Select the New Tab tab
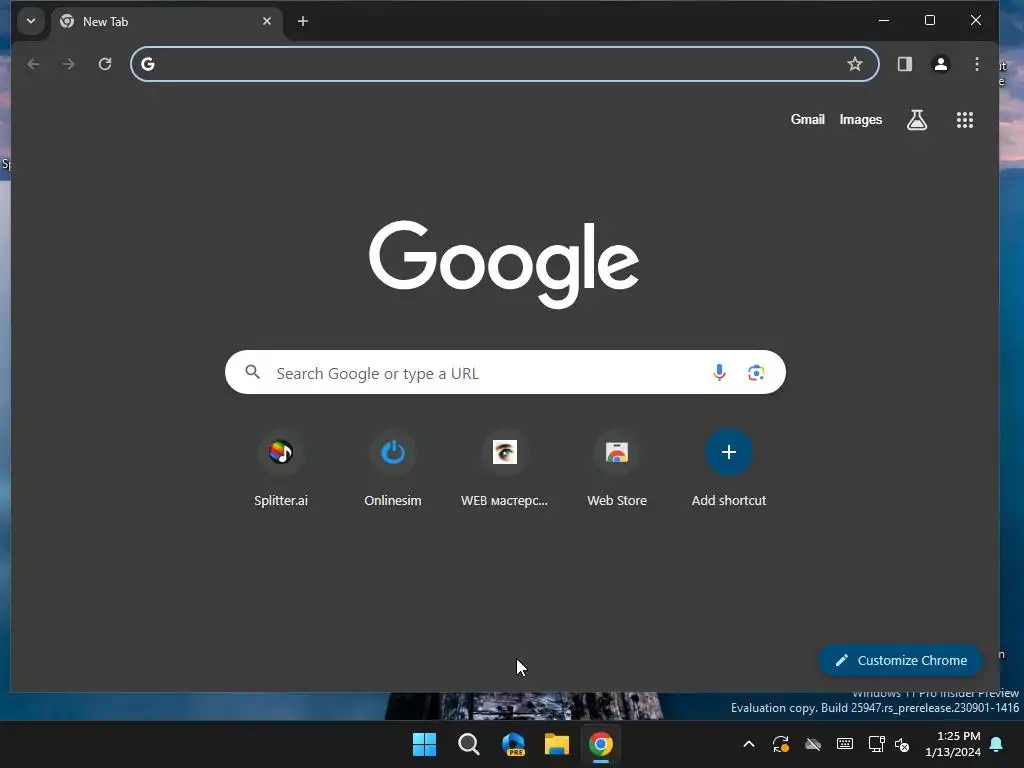The height and width of the screenshot is (768, 1024). pyautogui.click(x=167, y=22)
